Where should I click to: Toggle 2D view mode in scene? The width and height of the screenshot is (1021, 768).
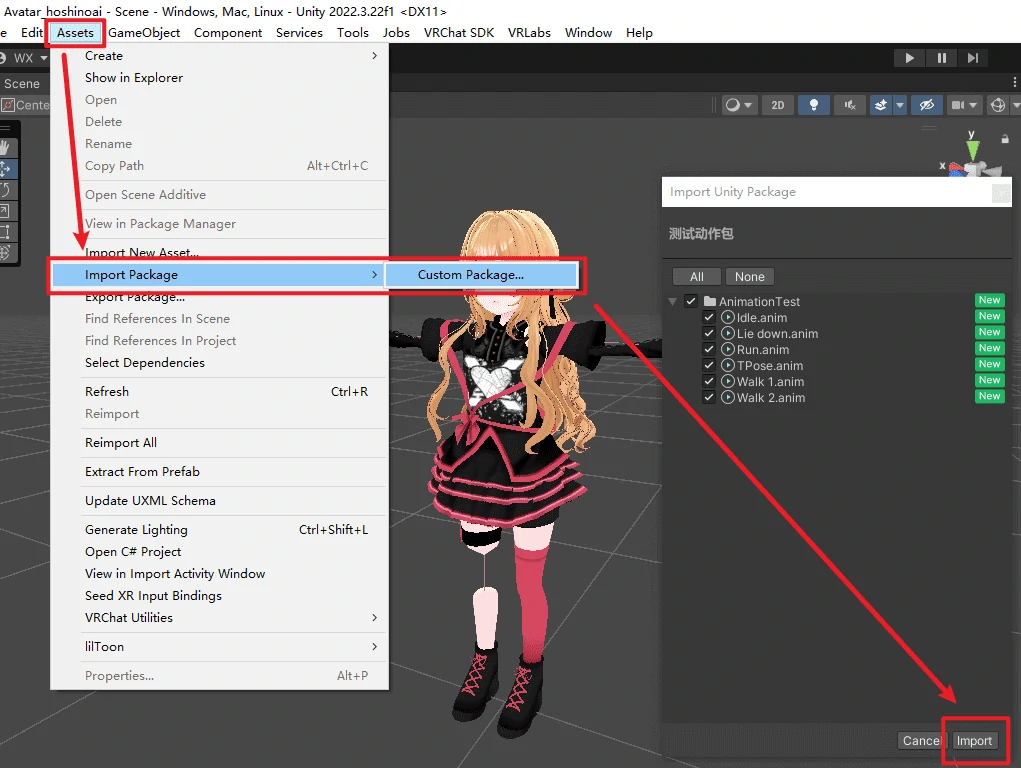click(778, 105)
